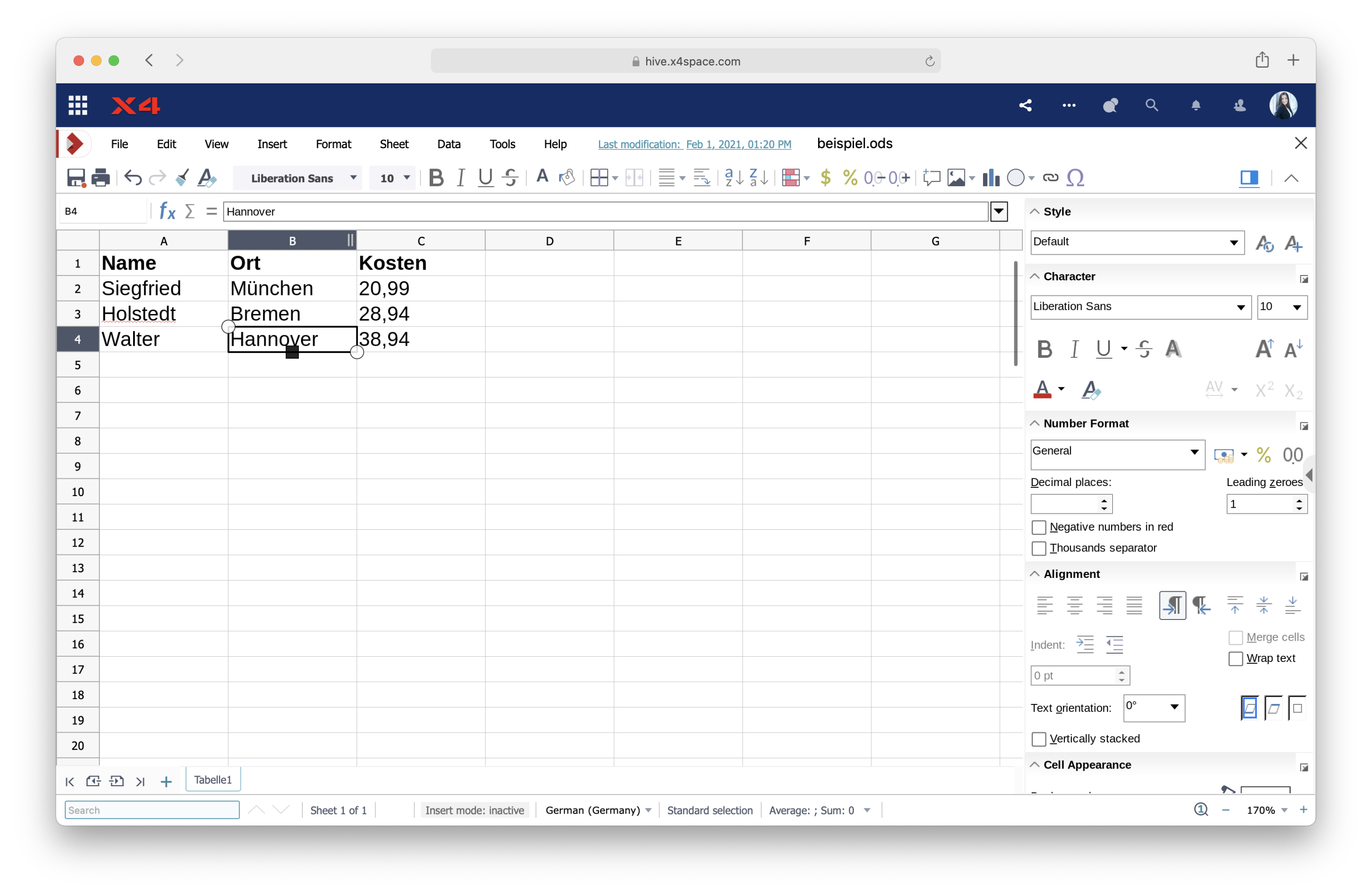Open the Format menu
Screen dimensions: 1372x895
(x=333, y=144)
